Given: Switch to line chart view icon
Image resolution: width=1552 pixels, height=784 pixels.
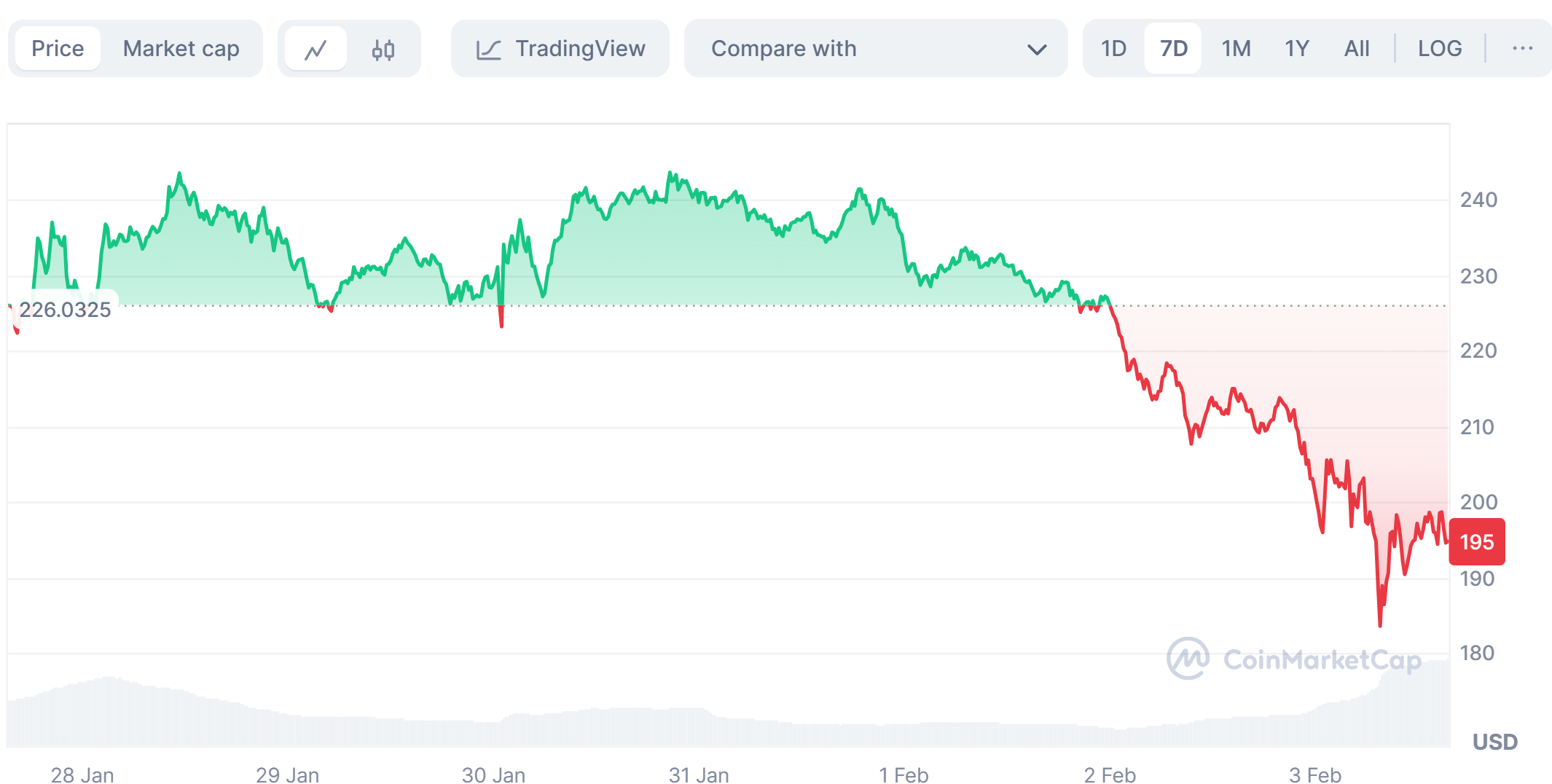Looking at the screenshot, I should coord(316,49).
